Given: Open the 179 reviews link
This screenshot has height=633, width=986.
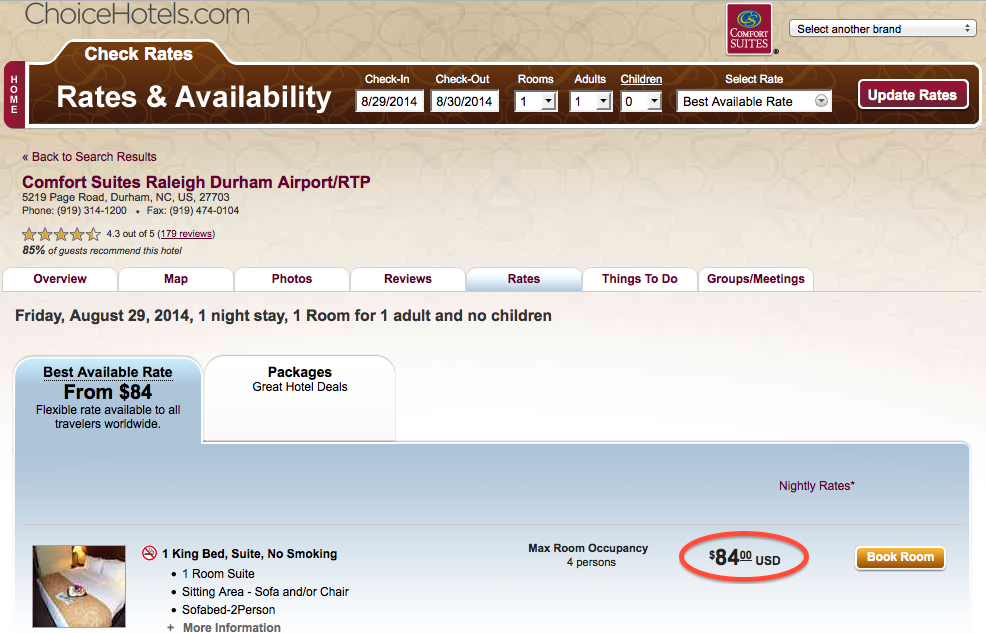Looking at the screenshot, I should tap(186, 234).
